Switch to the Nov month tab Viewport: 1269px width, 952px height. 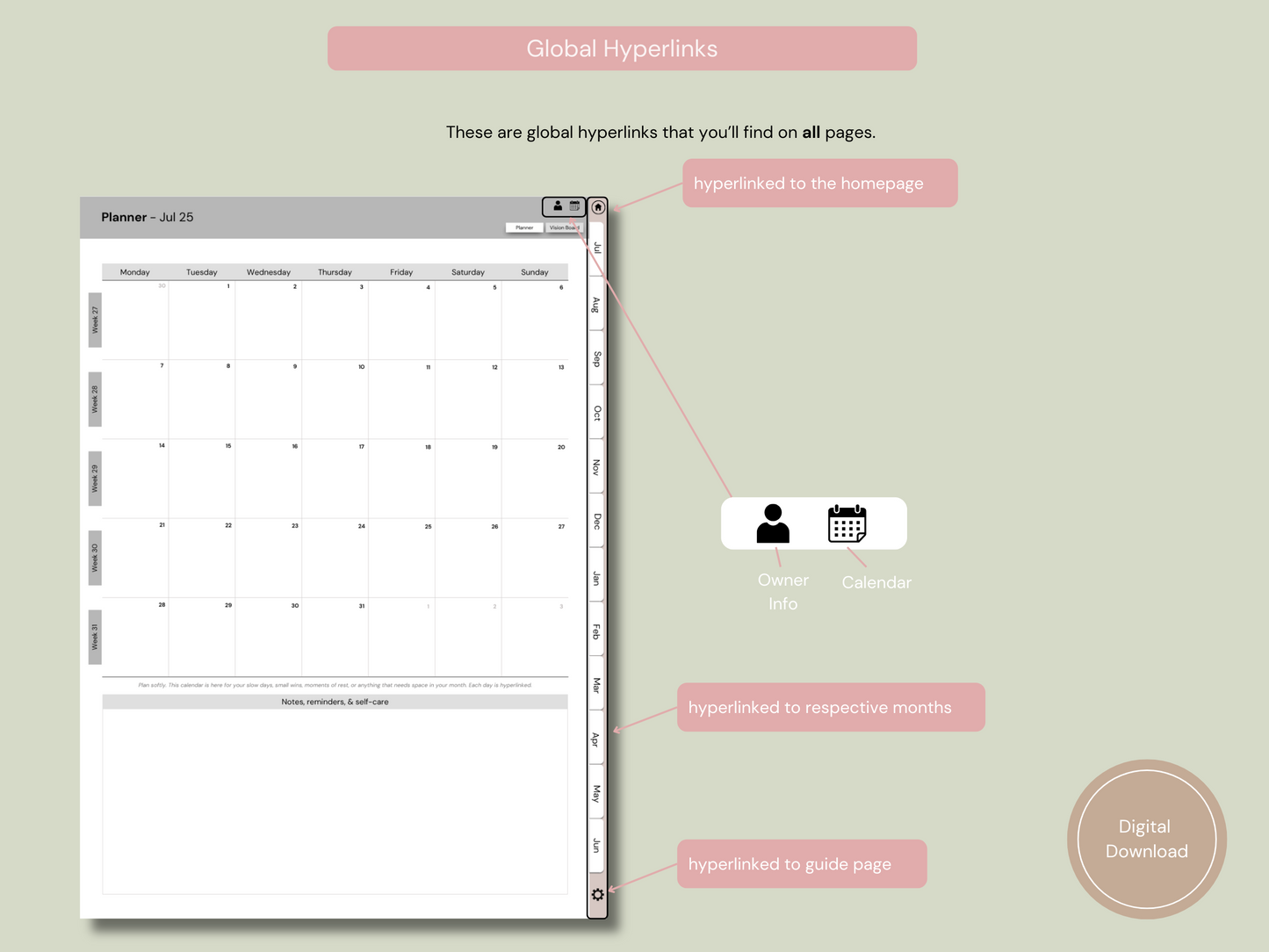(596, 467)
